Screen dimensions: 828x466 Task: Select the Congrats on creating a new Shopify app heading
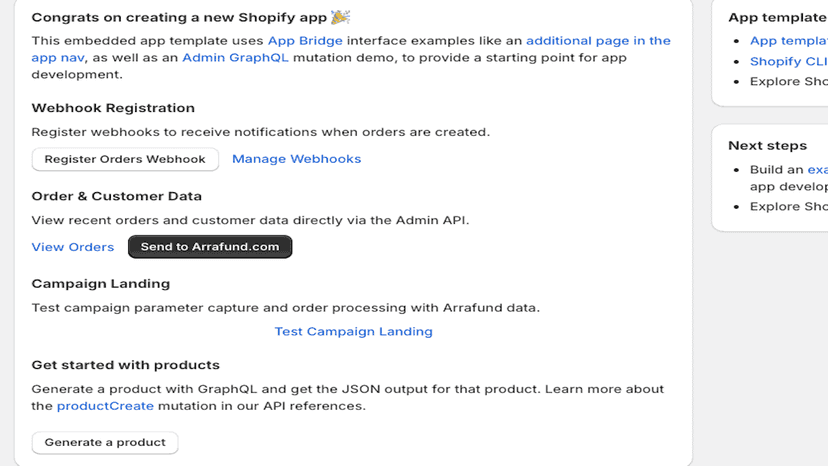[x=179, y=17]
